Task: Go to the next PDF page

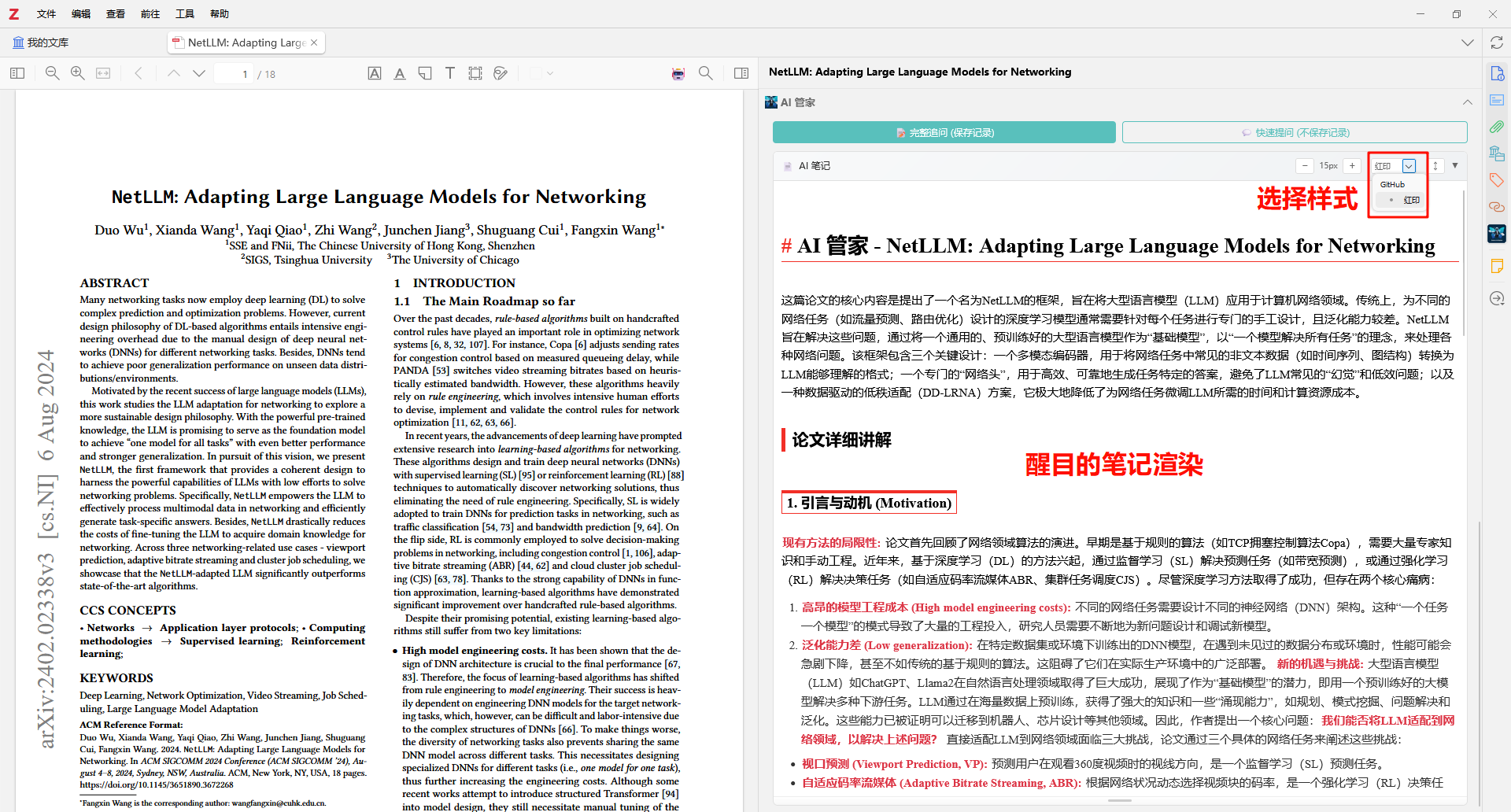Action: pyautogui.click(x=199, y=73)
